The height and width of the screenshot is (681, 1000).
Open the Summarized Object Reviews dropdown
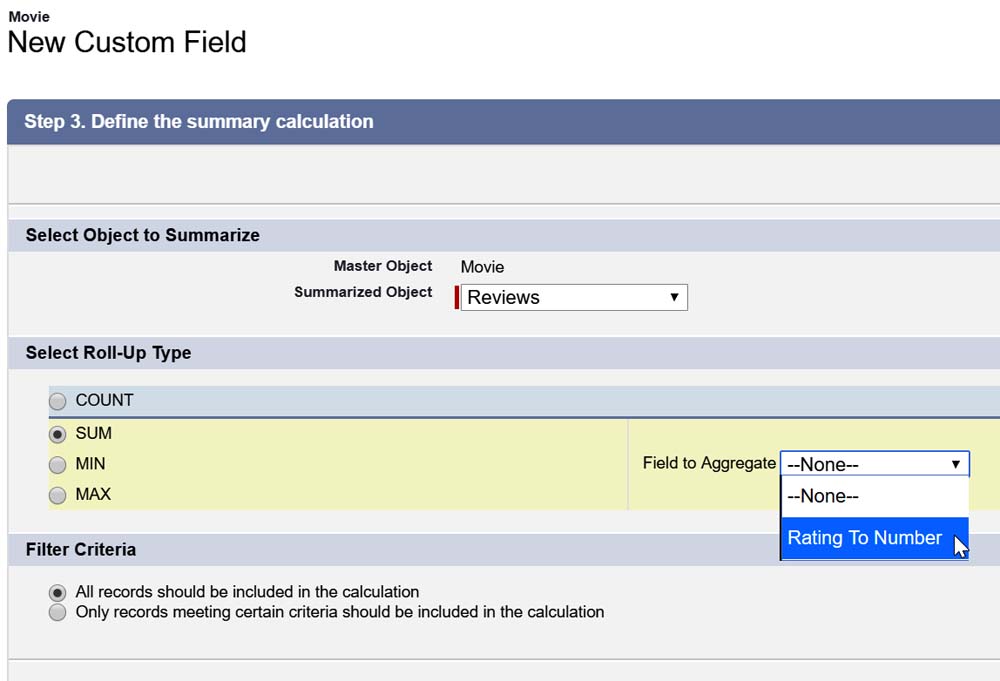(x=573, y=297)
